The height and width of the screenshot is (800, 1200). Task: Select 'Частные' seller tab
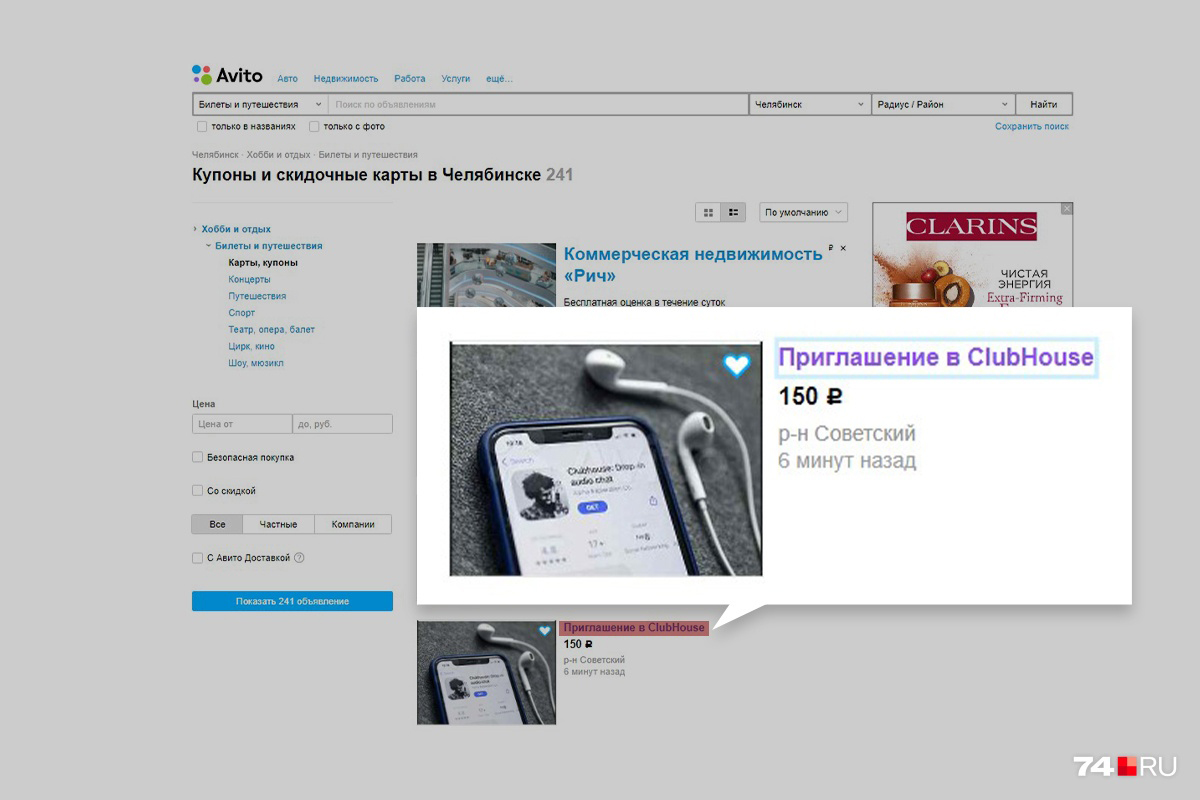pos(279,524)
